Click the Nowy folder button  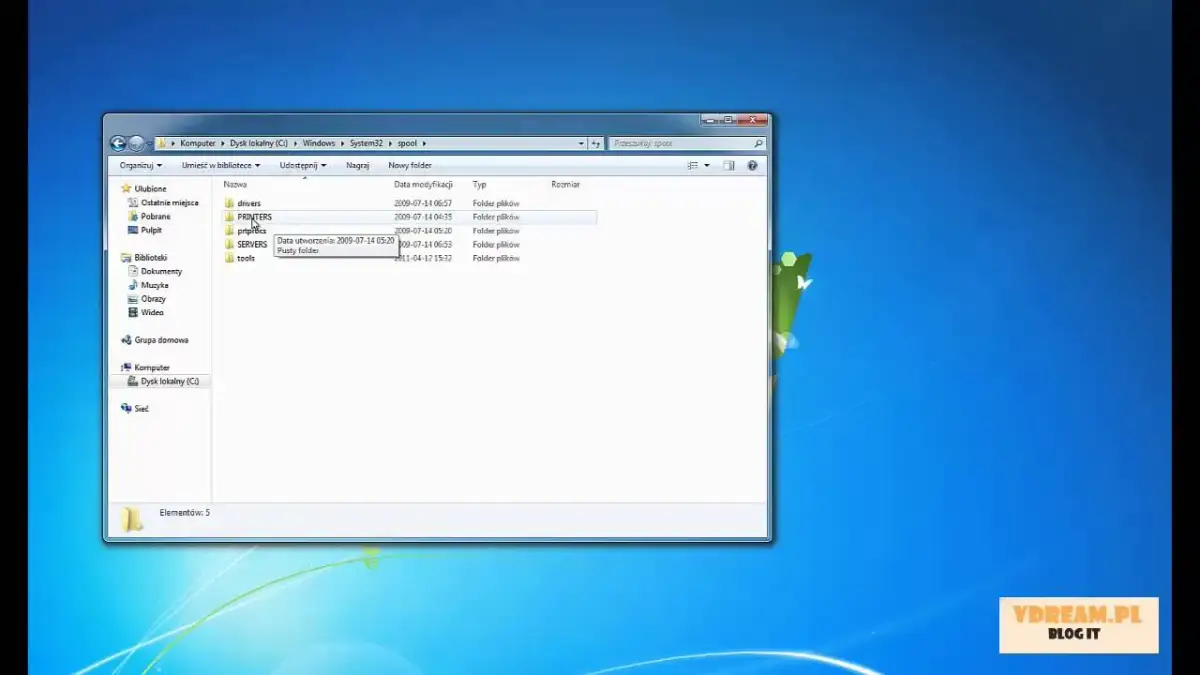point(410,166)
